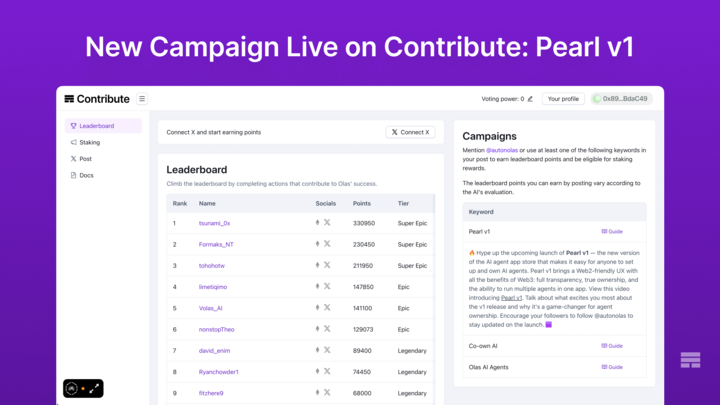
Task: Click the Socials column header
Action: click(326, 203)
